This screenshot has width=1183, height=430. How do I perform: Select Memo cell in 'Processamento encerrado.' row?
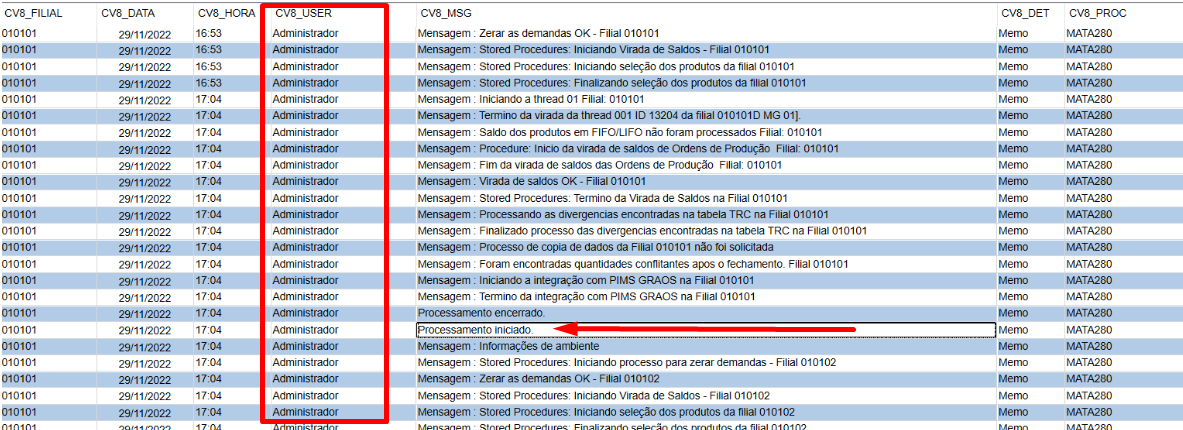point(1013,313)
